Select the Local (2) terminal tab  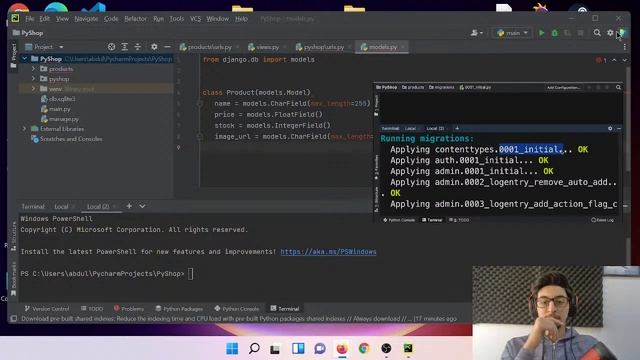(98, 207)
